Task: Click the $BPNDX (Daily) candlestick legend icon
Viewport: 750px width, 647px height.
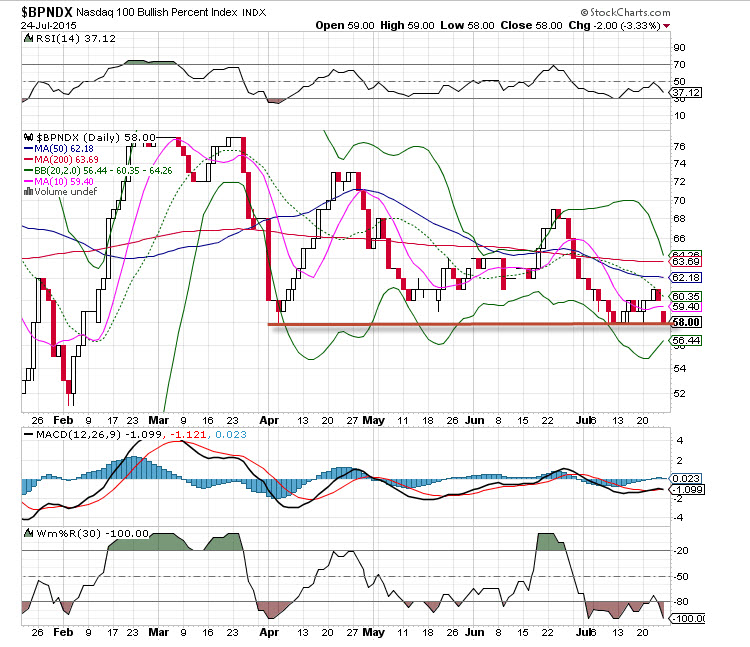Action: coord(28,137)
